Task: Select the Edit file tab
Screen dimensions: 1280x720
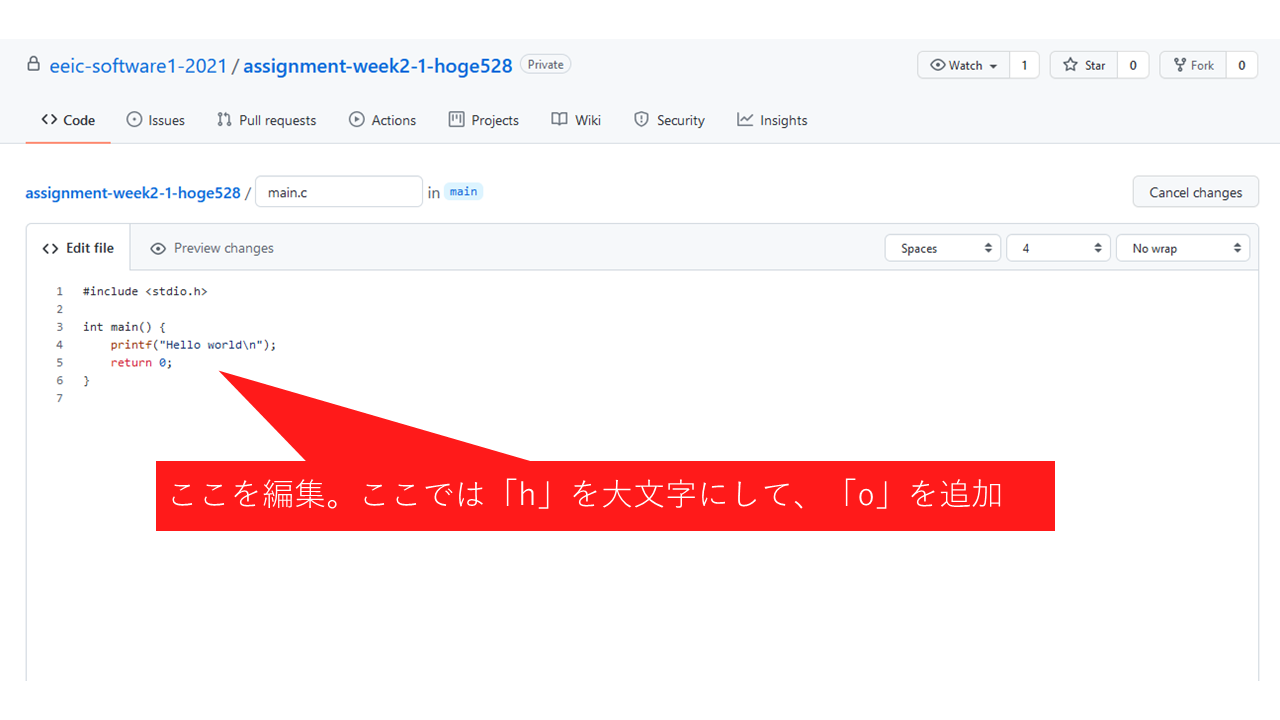Action: [x=78, y=248]
